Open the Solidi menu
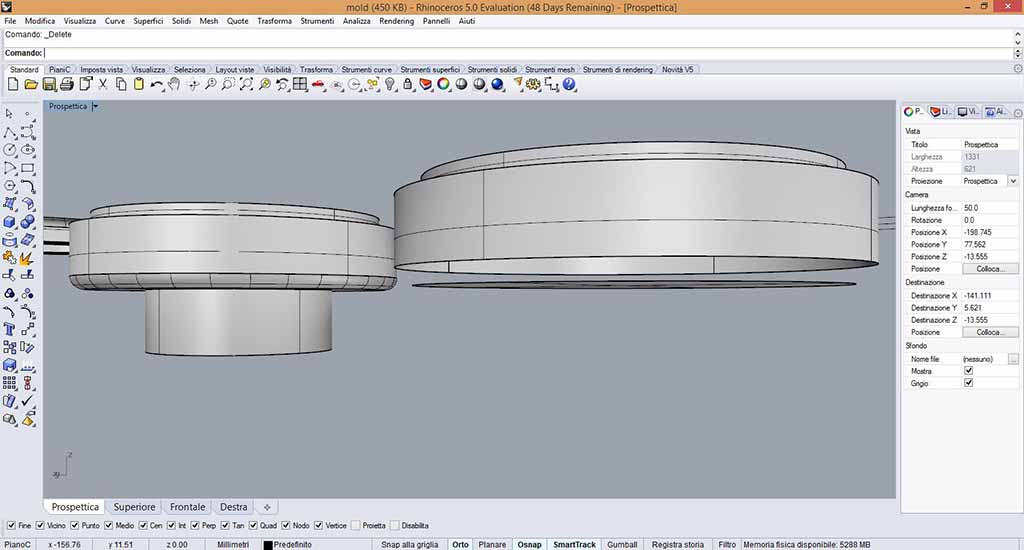This screenshot has width=1024, height=550. click(x=182, y=21)
